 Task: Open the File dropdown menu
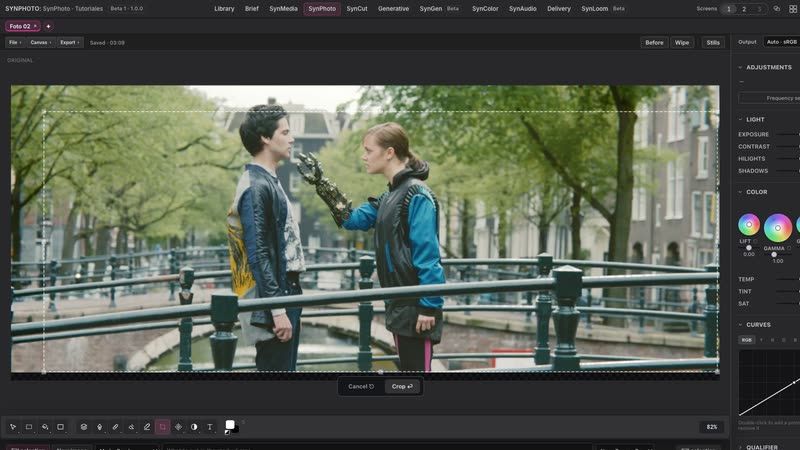click(x=15, y=43)
